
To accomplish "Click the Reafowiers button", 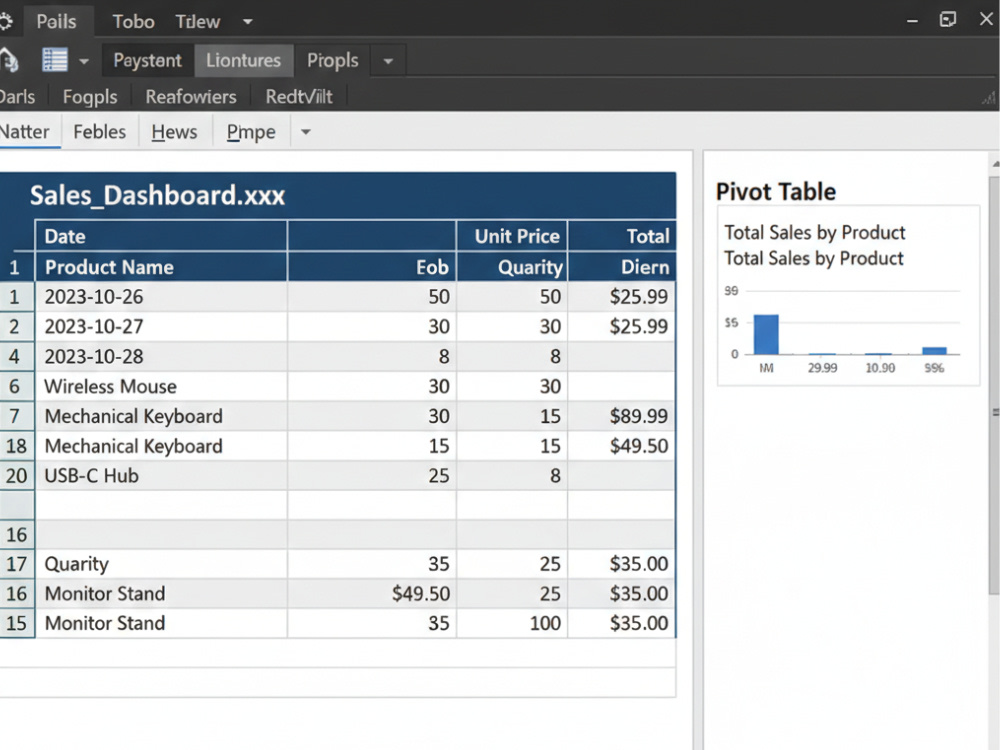I will [191, 96].
